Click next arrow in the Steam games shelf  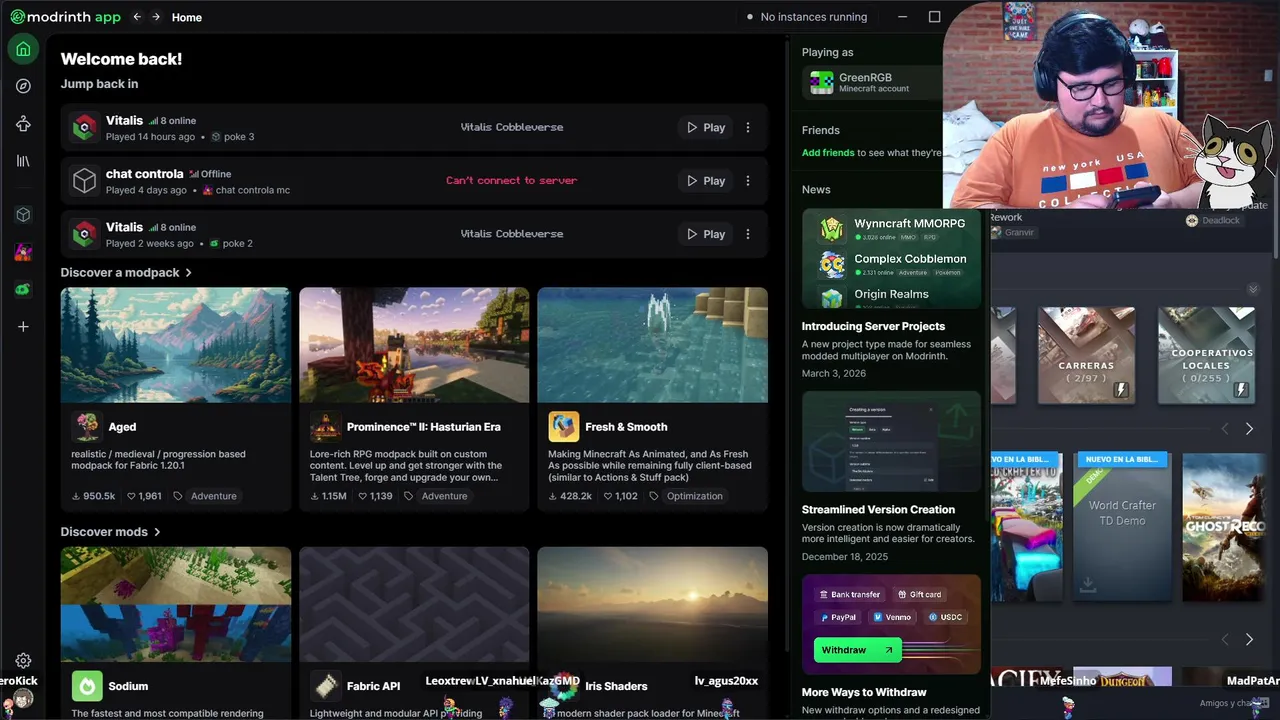1249,639
